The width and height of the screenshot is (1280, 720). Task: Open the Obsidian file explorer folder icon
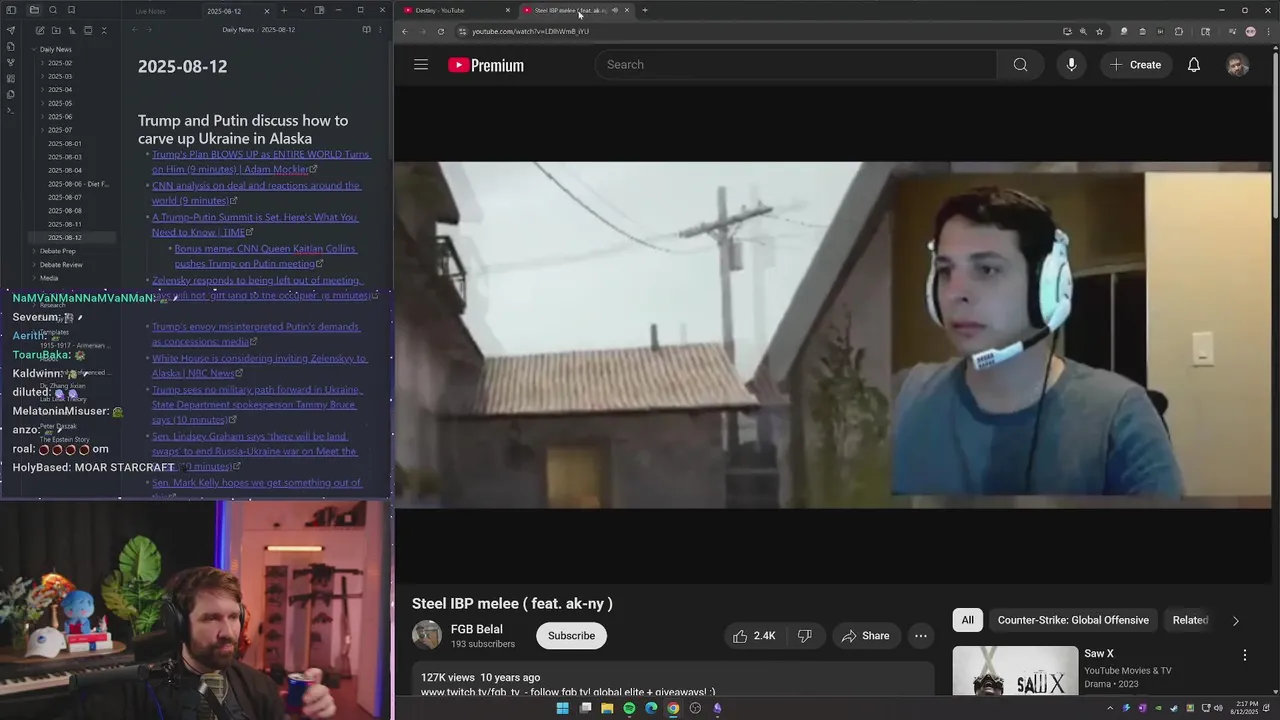34,10
